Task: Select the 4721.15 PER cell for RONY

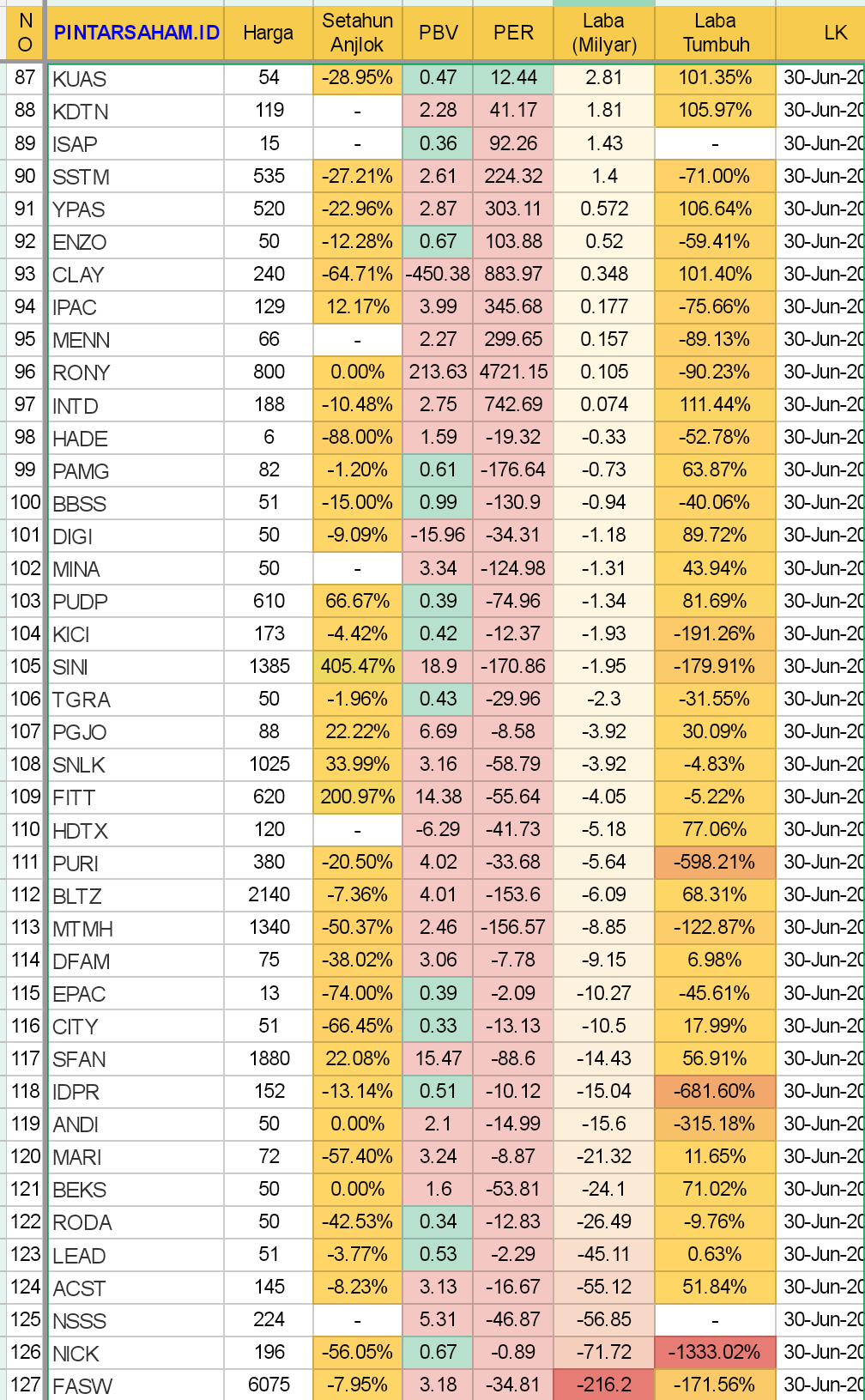Action: click(x=513, y=373)
